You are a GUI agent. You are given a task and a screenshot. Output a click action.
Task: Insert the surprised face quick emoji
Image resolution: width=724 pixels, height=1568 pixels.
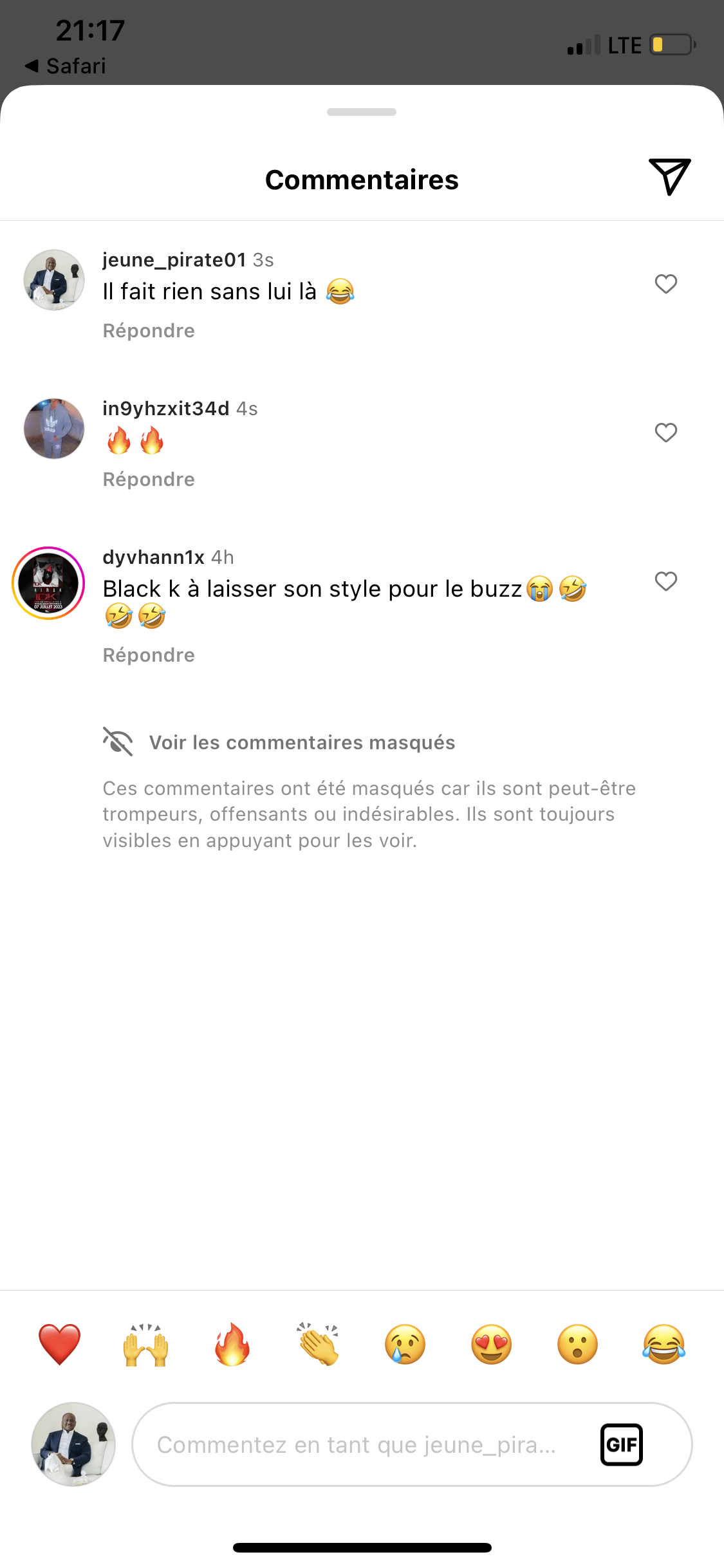point(578,1345)
